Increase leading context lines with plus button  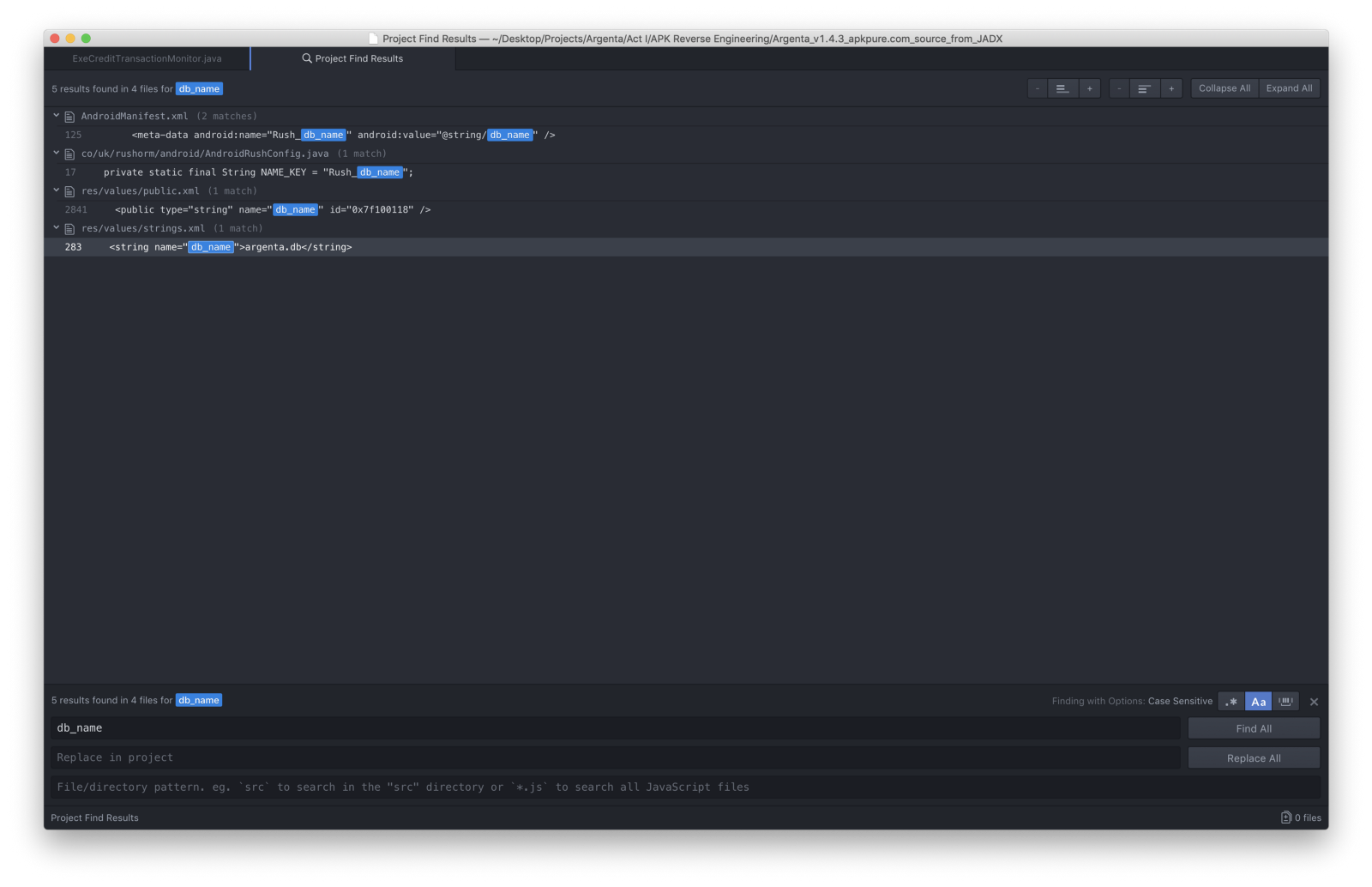click(1090, 88)
